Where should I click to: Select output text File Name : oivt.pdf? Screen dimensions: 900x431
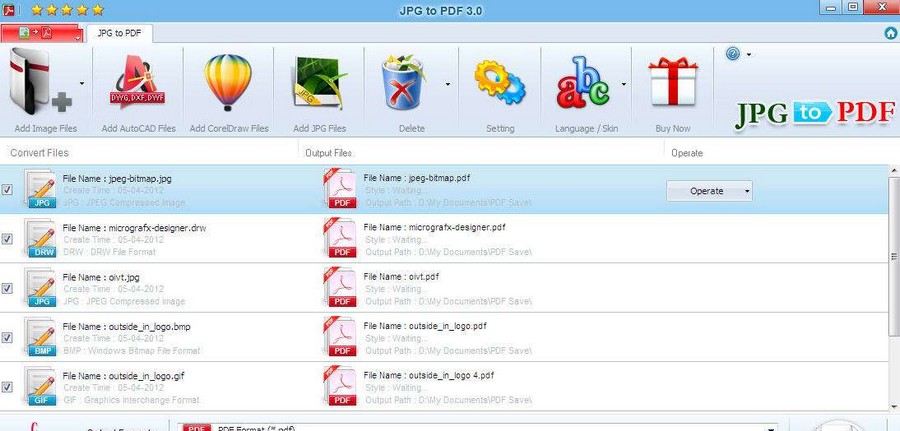click(x=402, y=277)
